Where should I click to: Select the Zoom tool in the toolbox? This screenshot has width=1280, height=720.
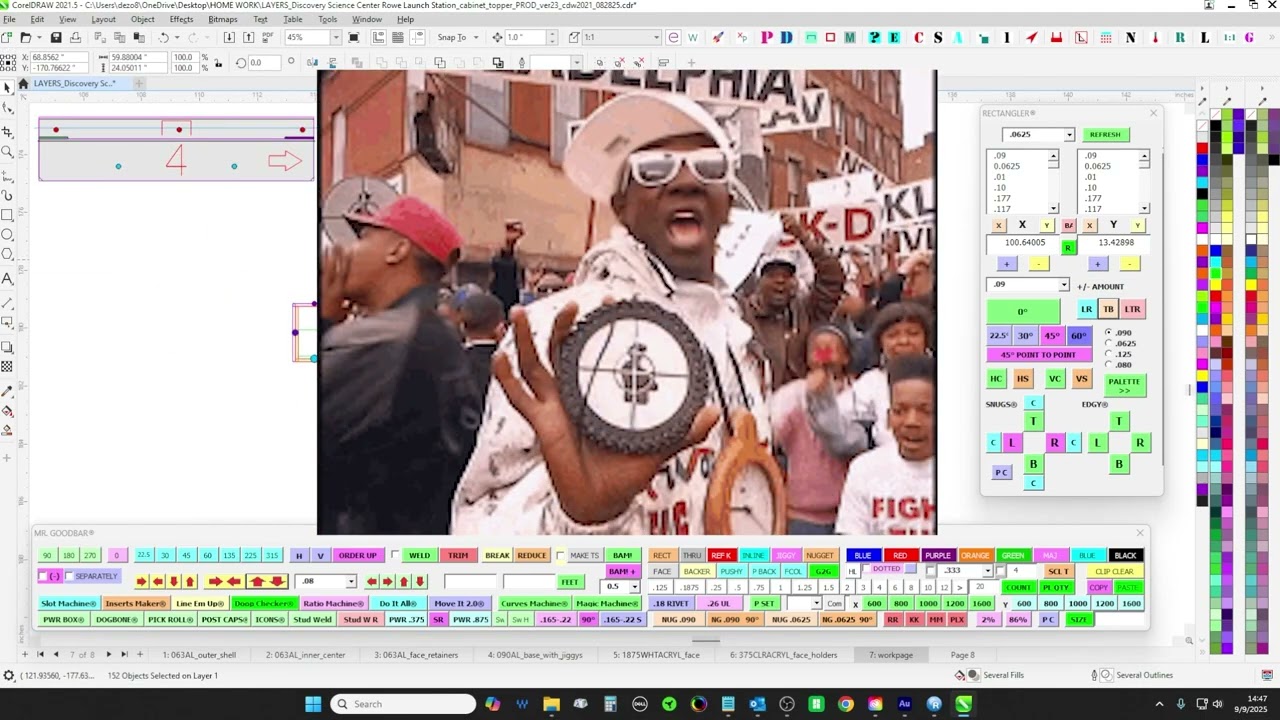(8, 152)
